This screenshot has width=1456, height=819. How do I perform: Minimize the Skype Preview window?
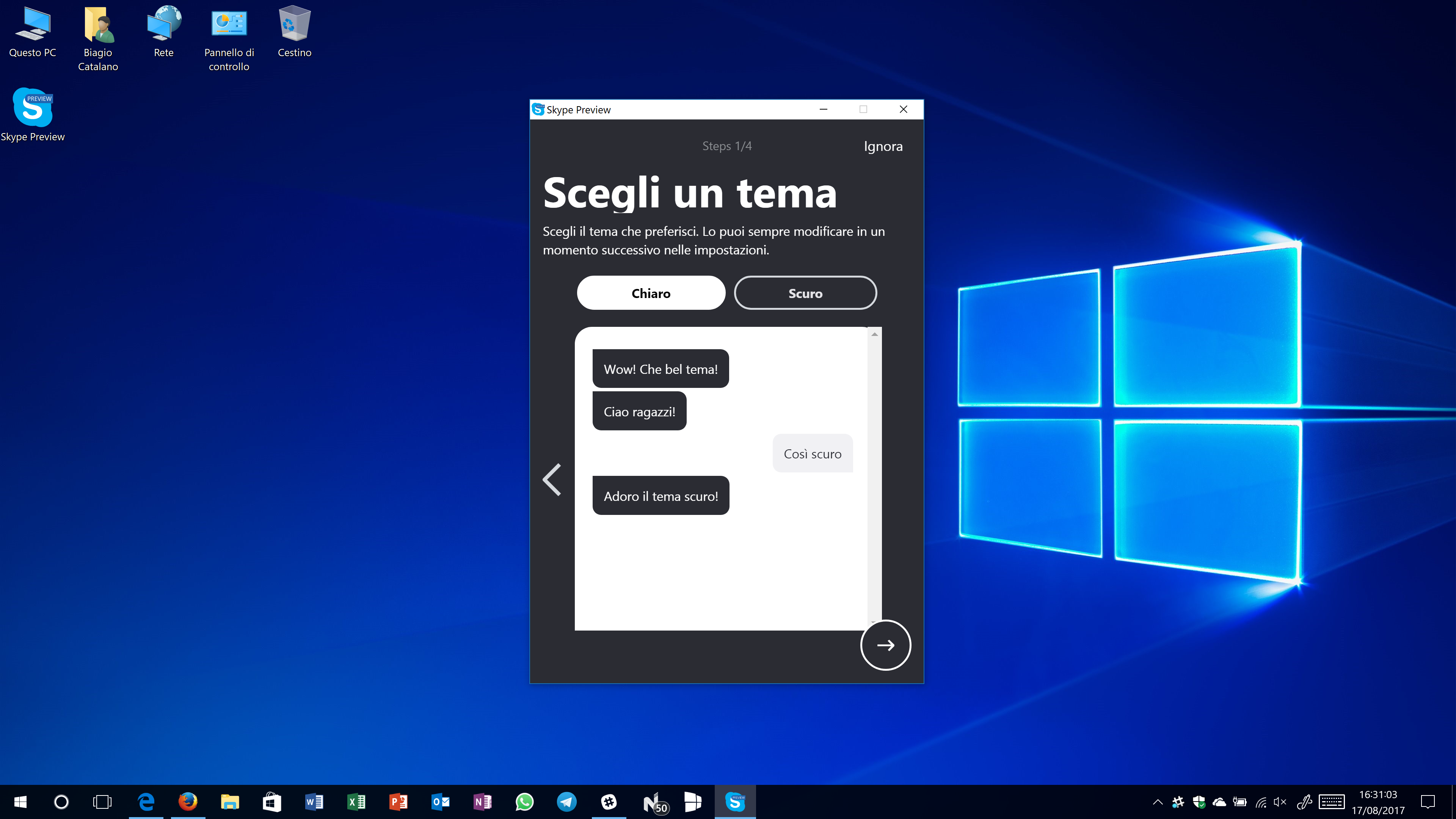click(824, 109)
